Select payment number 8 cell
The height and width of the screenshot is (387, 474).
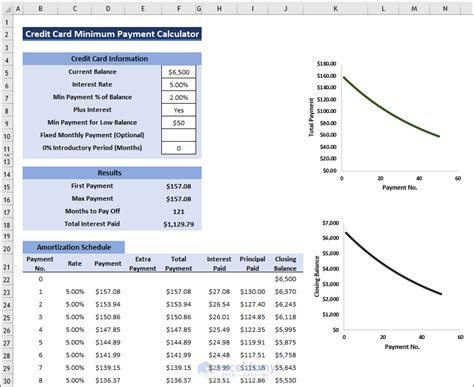click(40, 380)
